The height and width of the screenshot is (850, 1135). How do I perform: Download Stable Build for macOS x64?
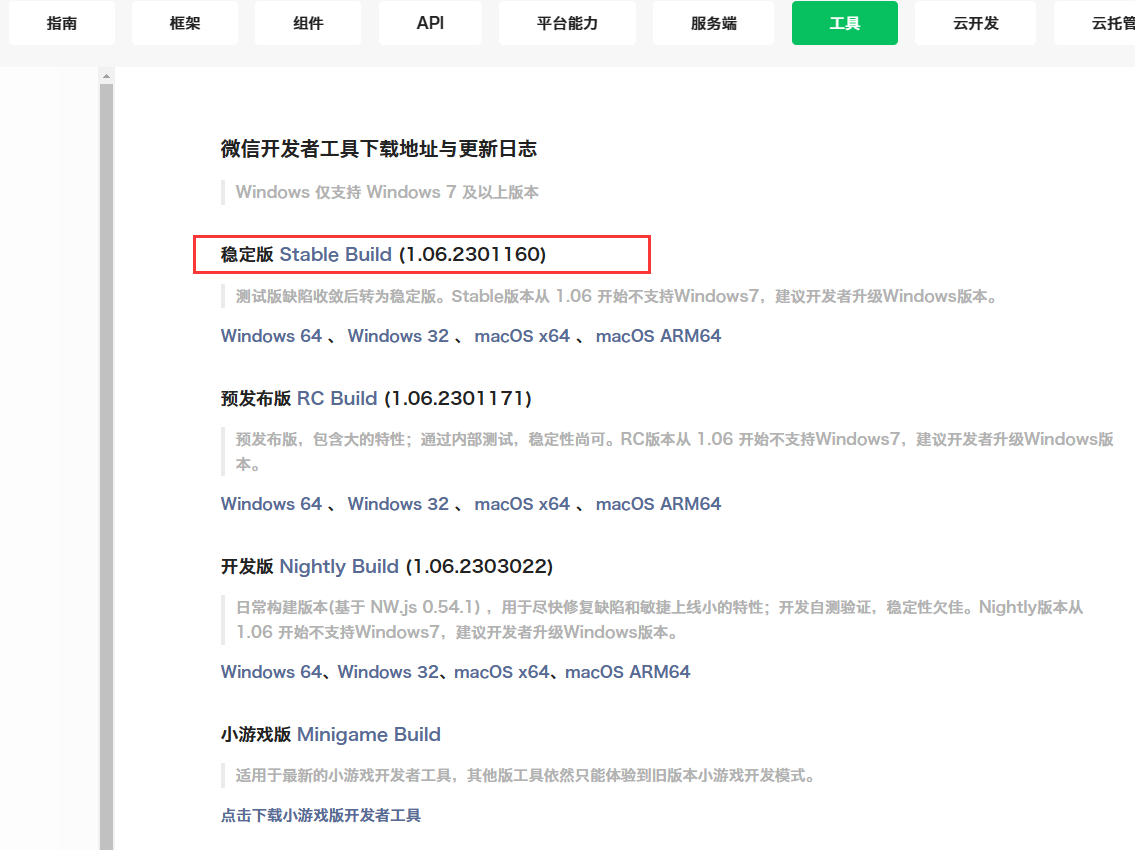tap(522, 336)
